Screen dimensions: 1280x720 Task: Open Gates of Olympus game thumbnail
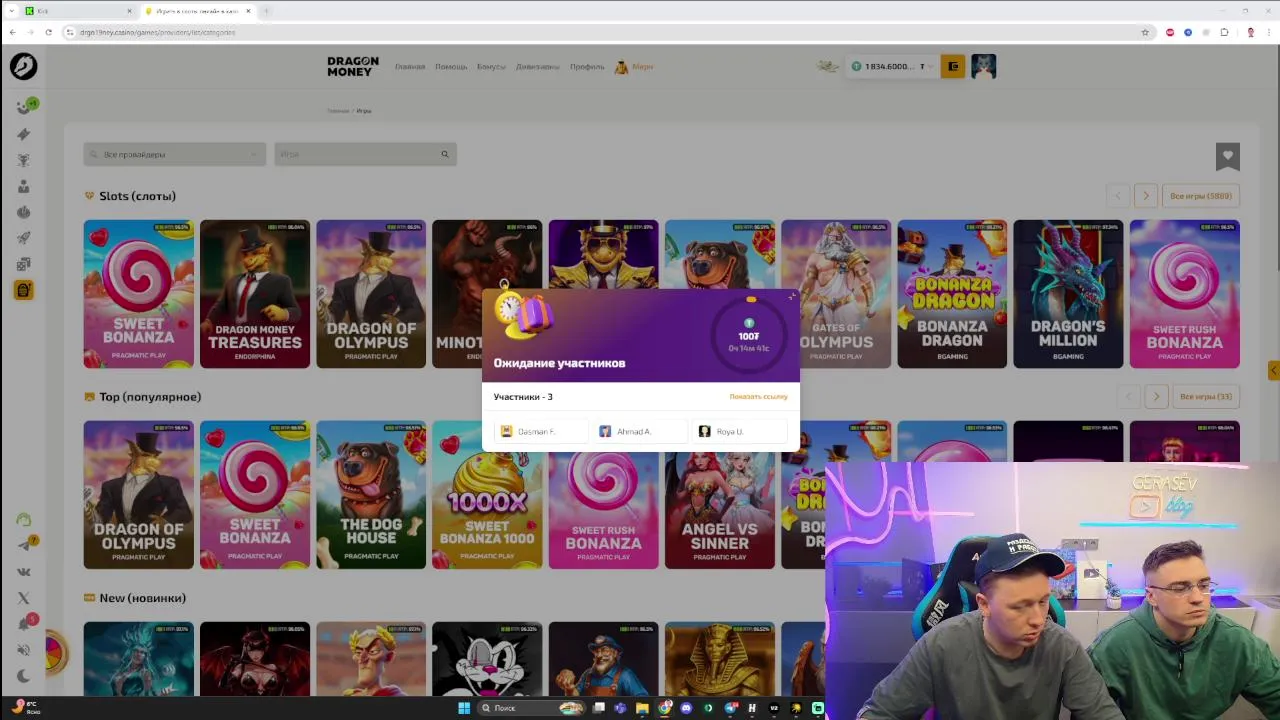coord(836,294)
